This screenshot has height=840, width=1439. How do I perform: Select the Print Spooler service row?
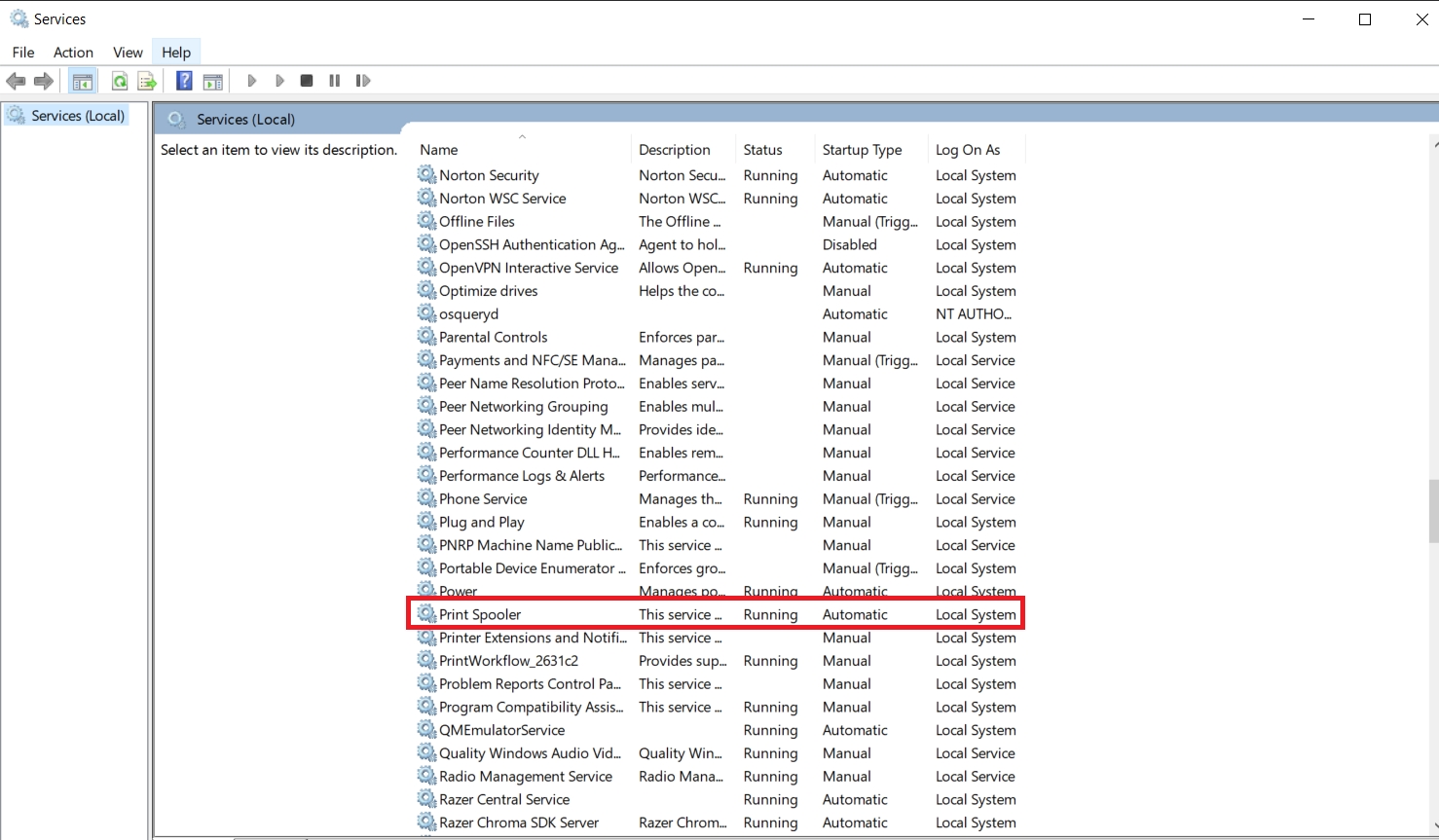click(480, 615)
